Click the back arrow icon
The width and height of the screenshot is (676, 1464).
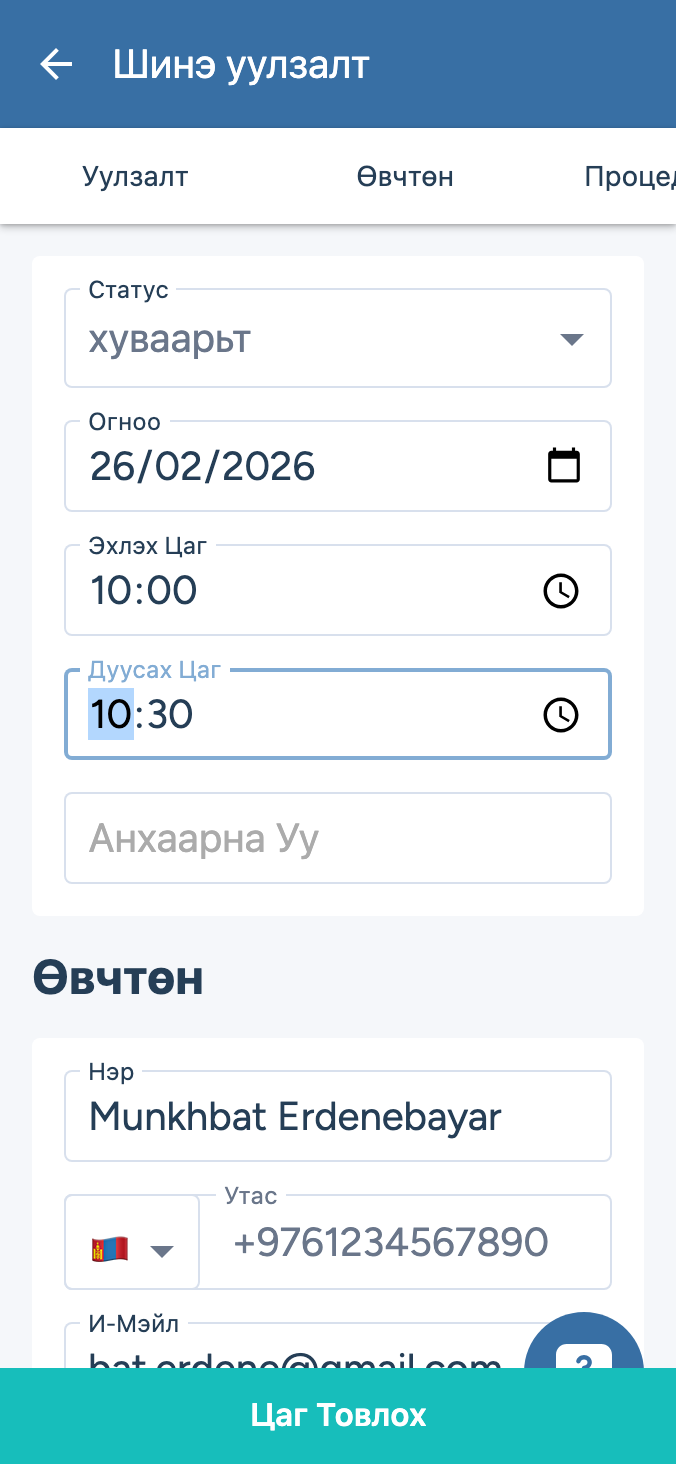point(56,65)
